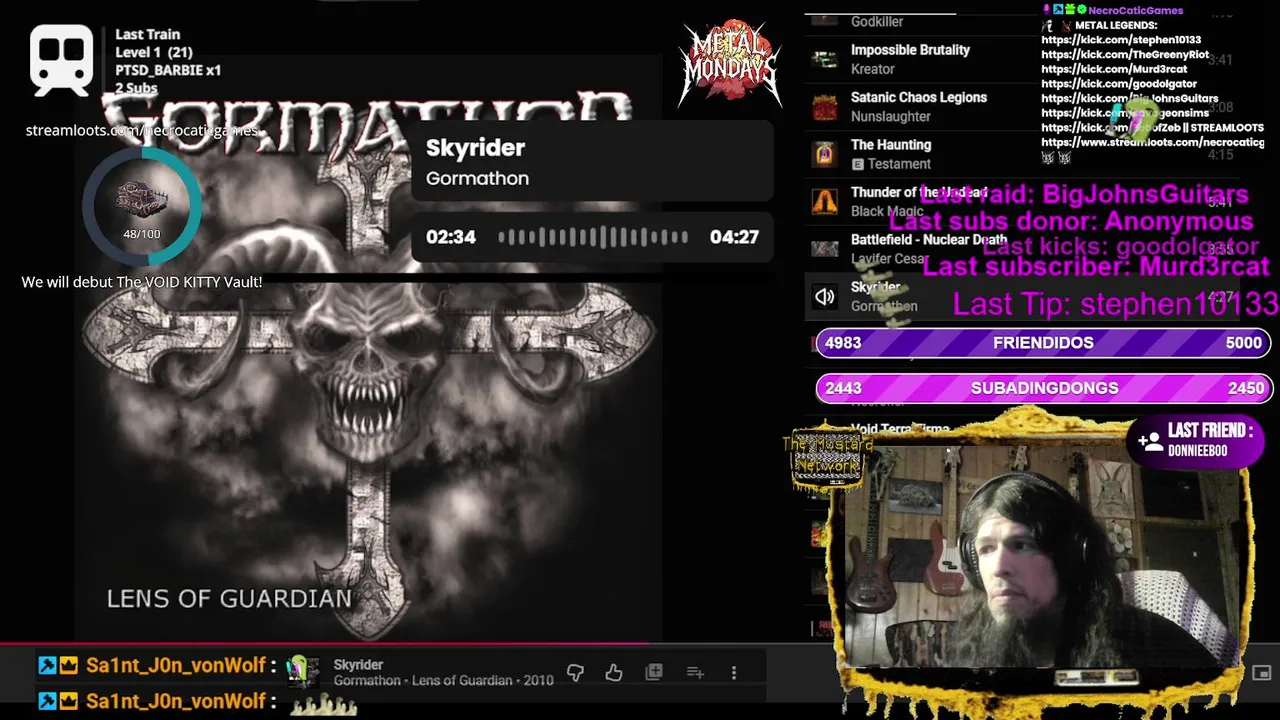Click the NecroCaticGames chat username
1280x720 pixels.
click(x=1135, y=10)
